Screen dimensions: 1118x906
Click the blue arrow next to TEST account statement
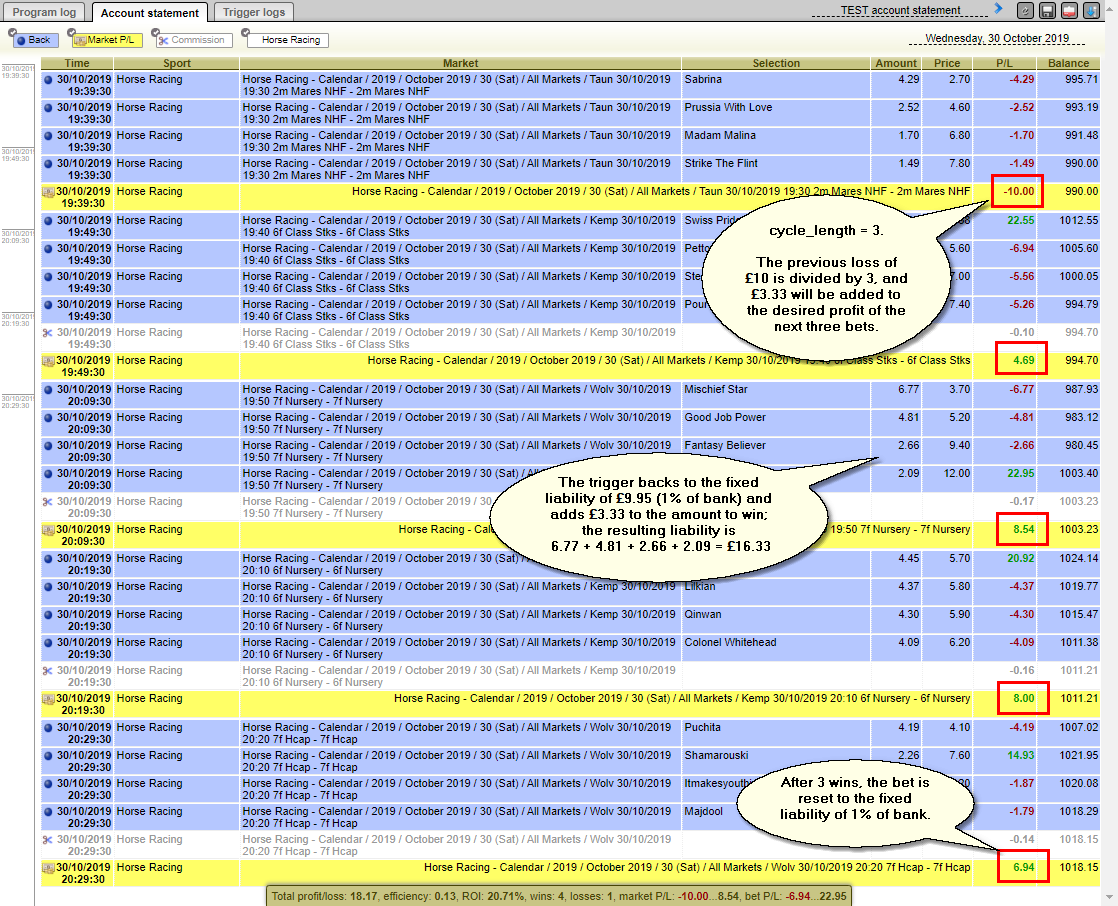click(x=997, y=9)
